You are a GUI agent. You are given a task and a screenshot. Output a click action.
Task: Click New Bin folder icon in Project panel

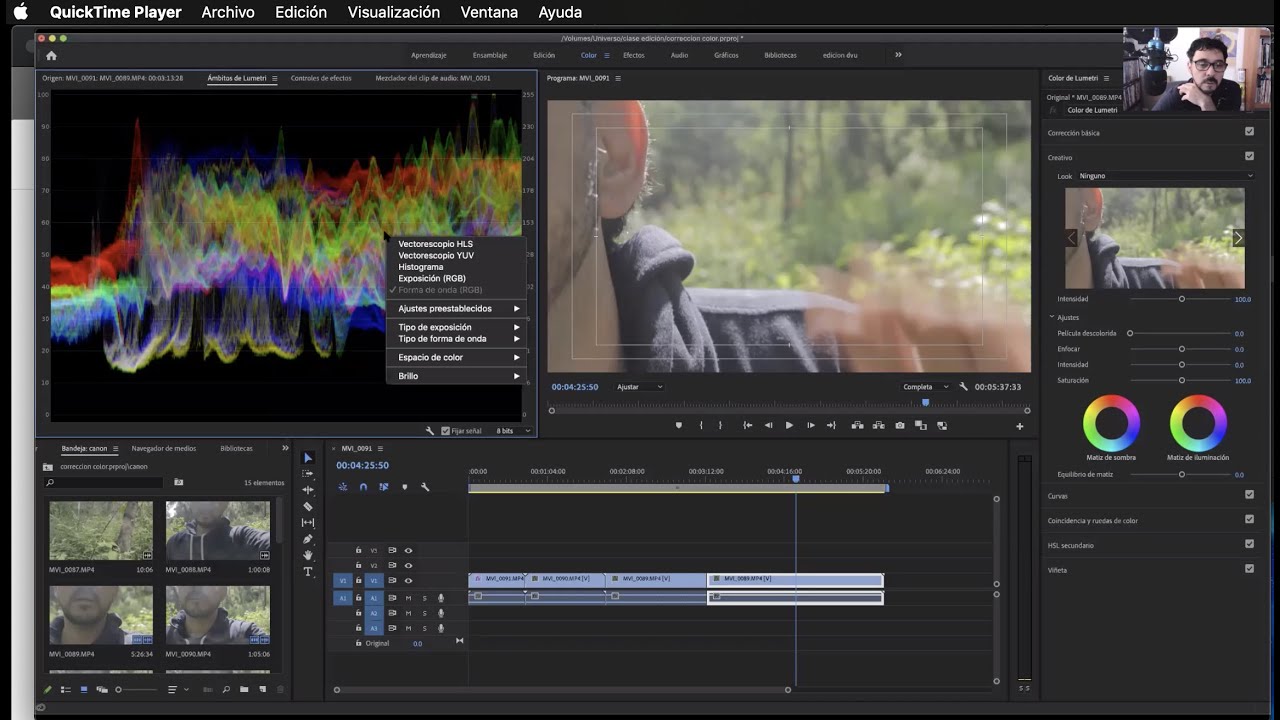(244, 689)
